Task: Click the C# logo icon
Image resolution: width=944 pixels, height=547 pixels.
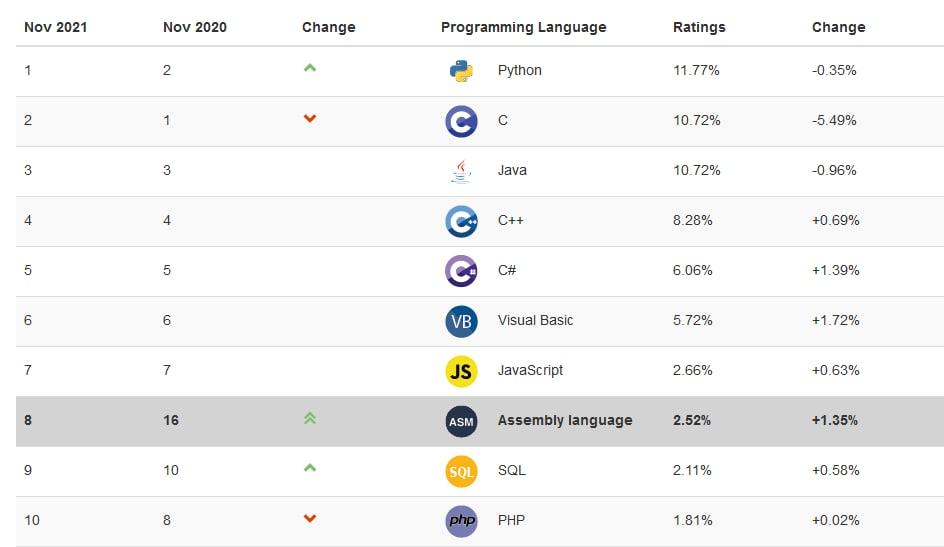Action: point(461,271)
